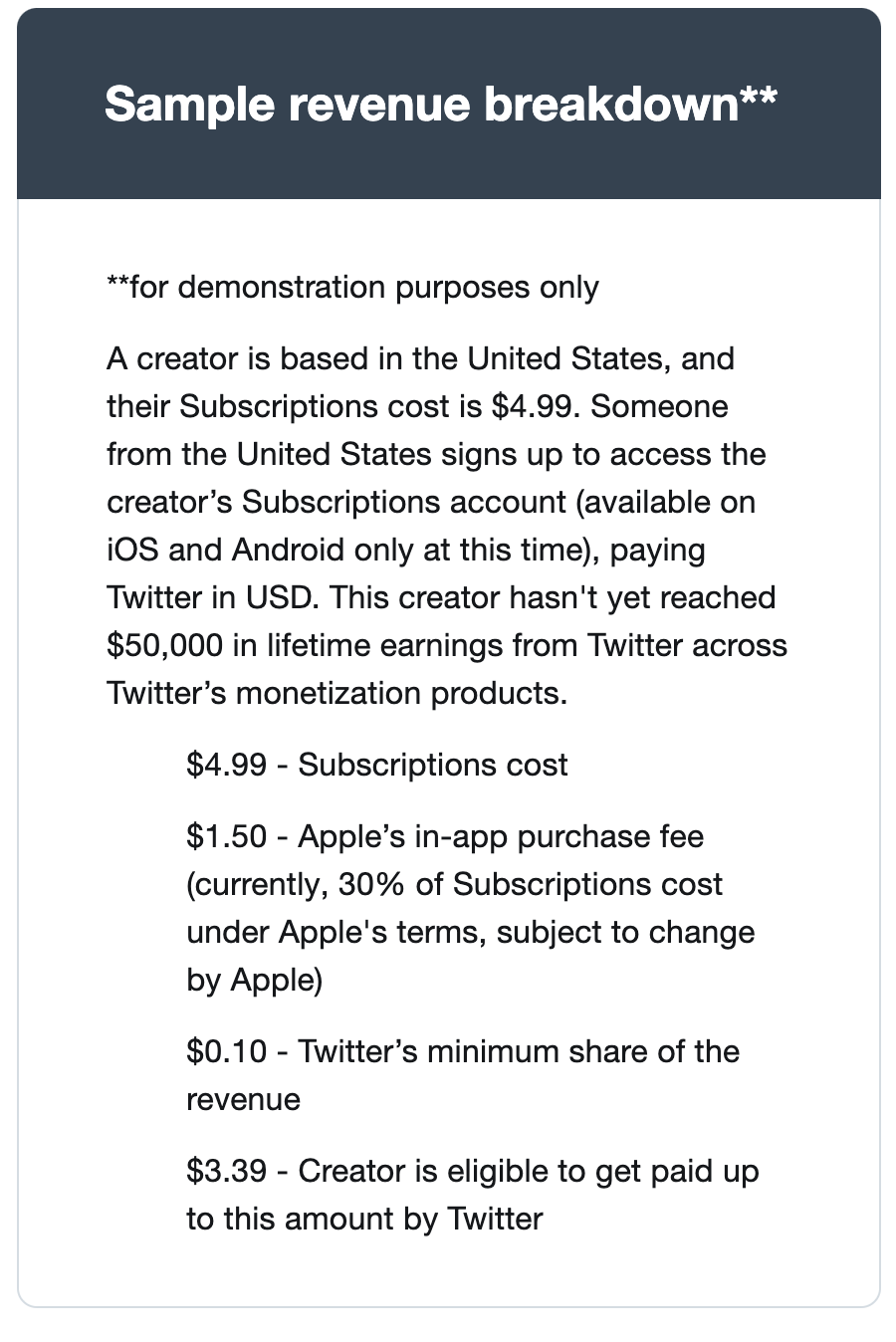The width and height of the screenshot is (896, 1342).
Task: Click the "$4.99." price in the paragraph
Action: (537, 406)
